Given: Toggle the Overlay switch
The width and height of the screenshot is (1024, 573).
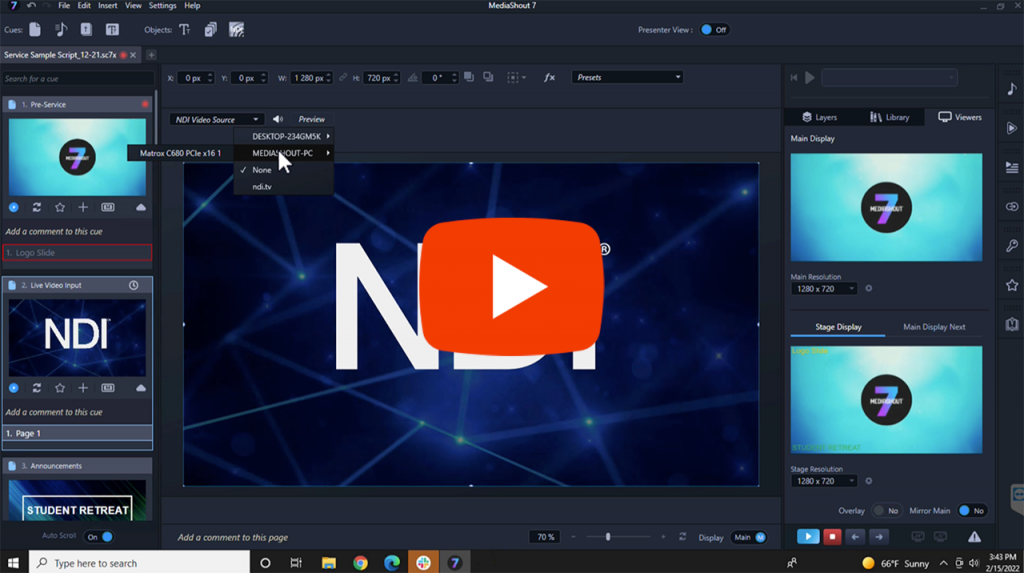Looking at the screenshot, I should [x=886, y=511].
